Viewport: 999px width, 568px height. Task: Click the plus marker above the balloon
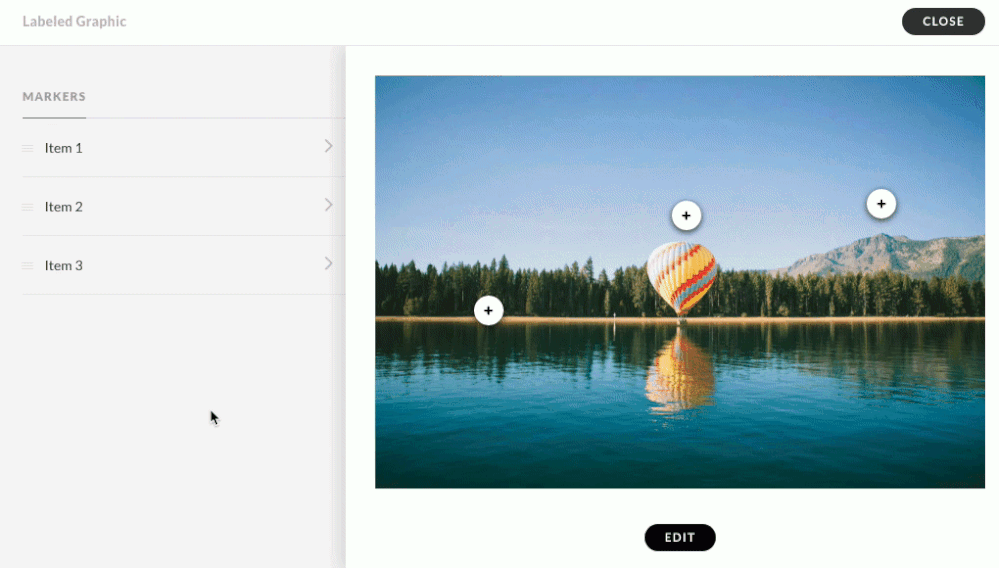tap(686, 216)
